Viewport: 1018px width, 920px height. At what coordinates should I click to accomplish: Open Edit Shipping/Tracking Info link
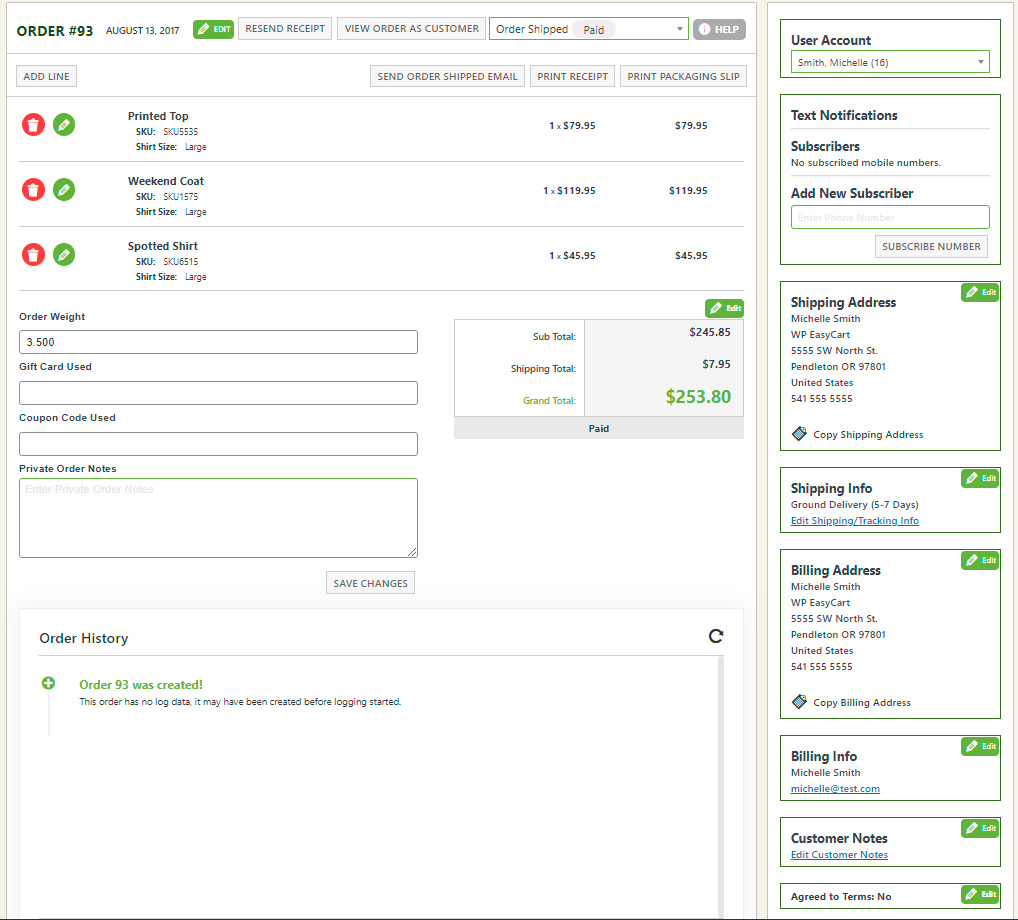pos(854,521)
